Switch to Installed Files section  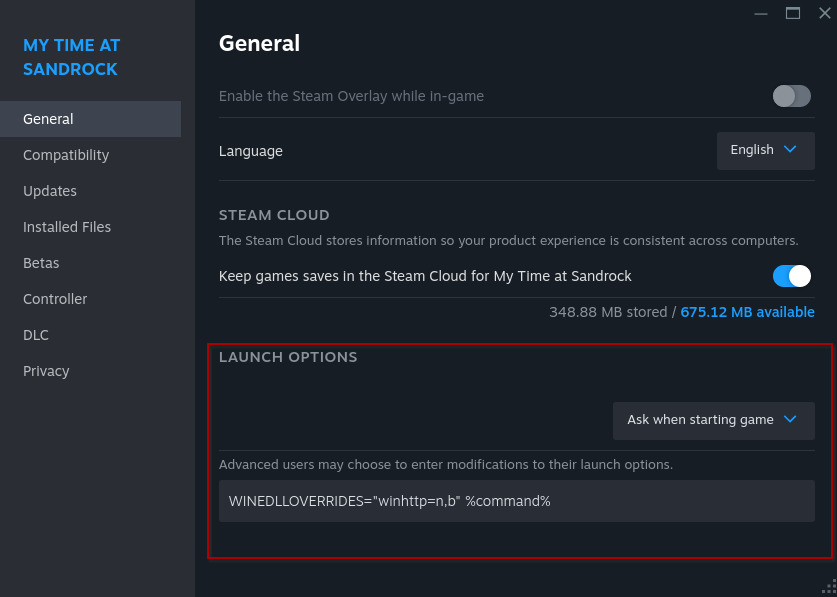pos(67,227)
